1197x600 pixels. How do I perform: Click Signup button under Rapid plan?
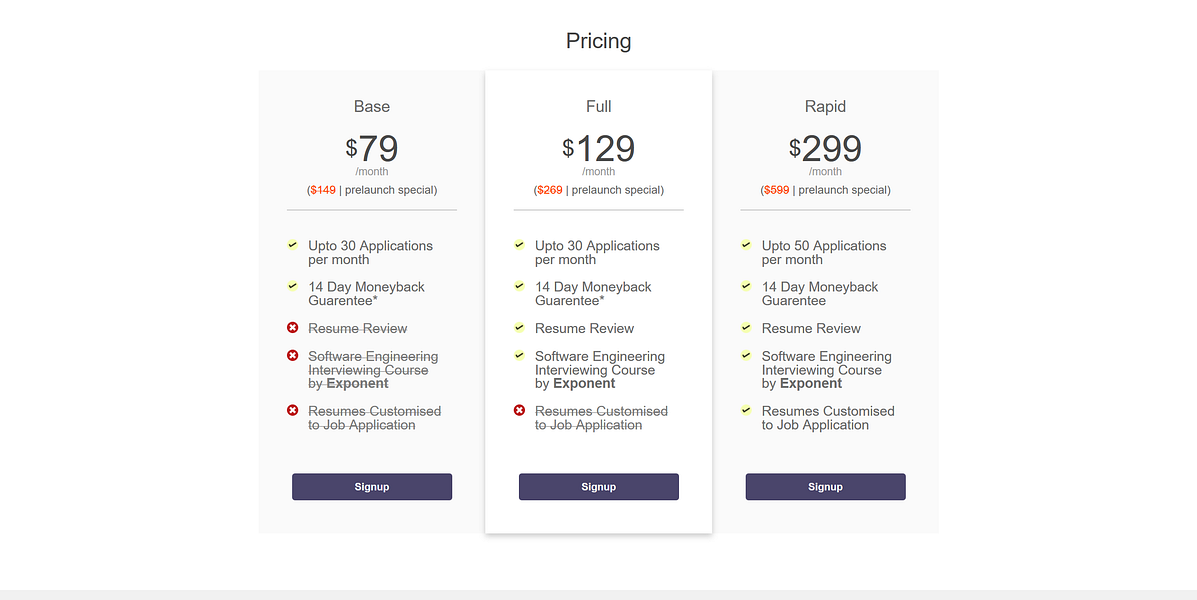pos(825,487)
